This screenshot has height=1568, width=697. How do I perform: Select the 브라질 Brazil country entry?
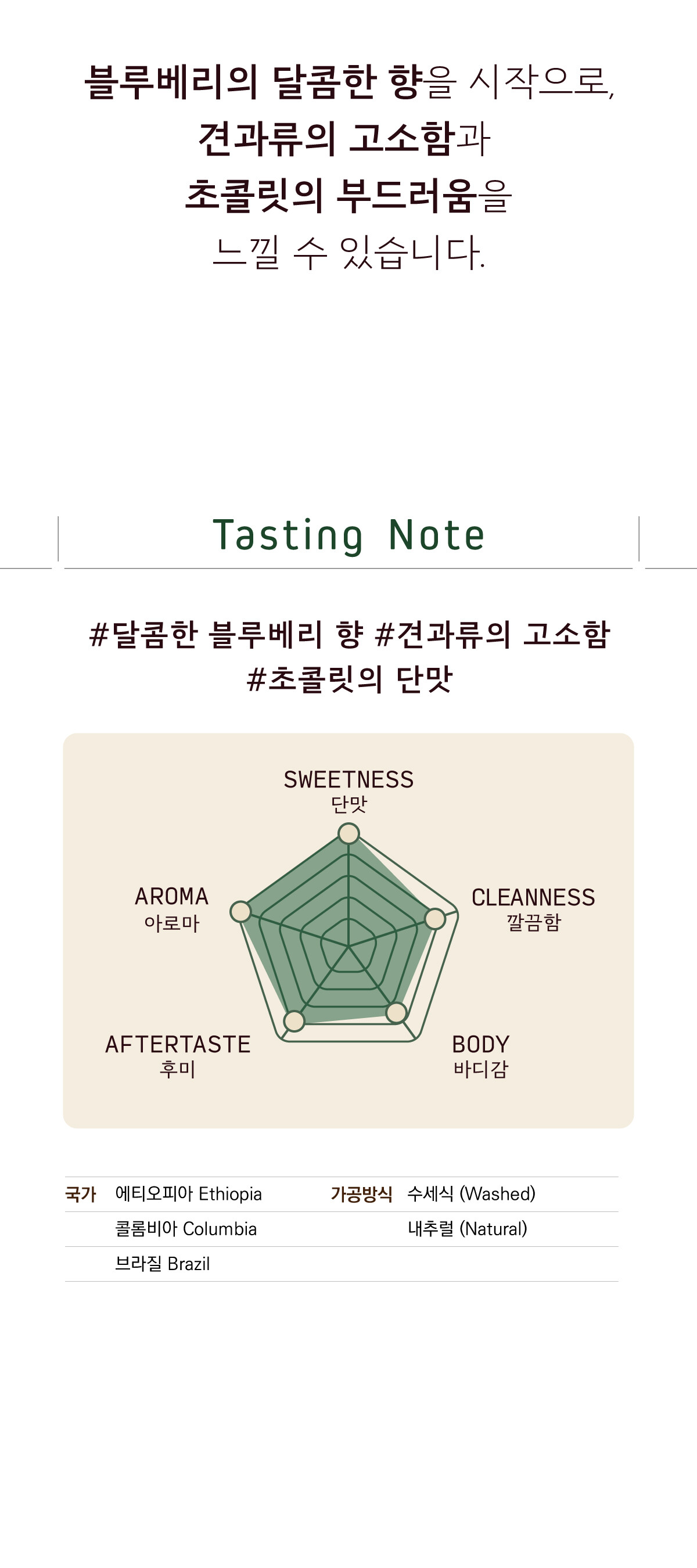pos(163,1264)
